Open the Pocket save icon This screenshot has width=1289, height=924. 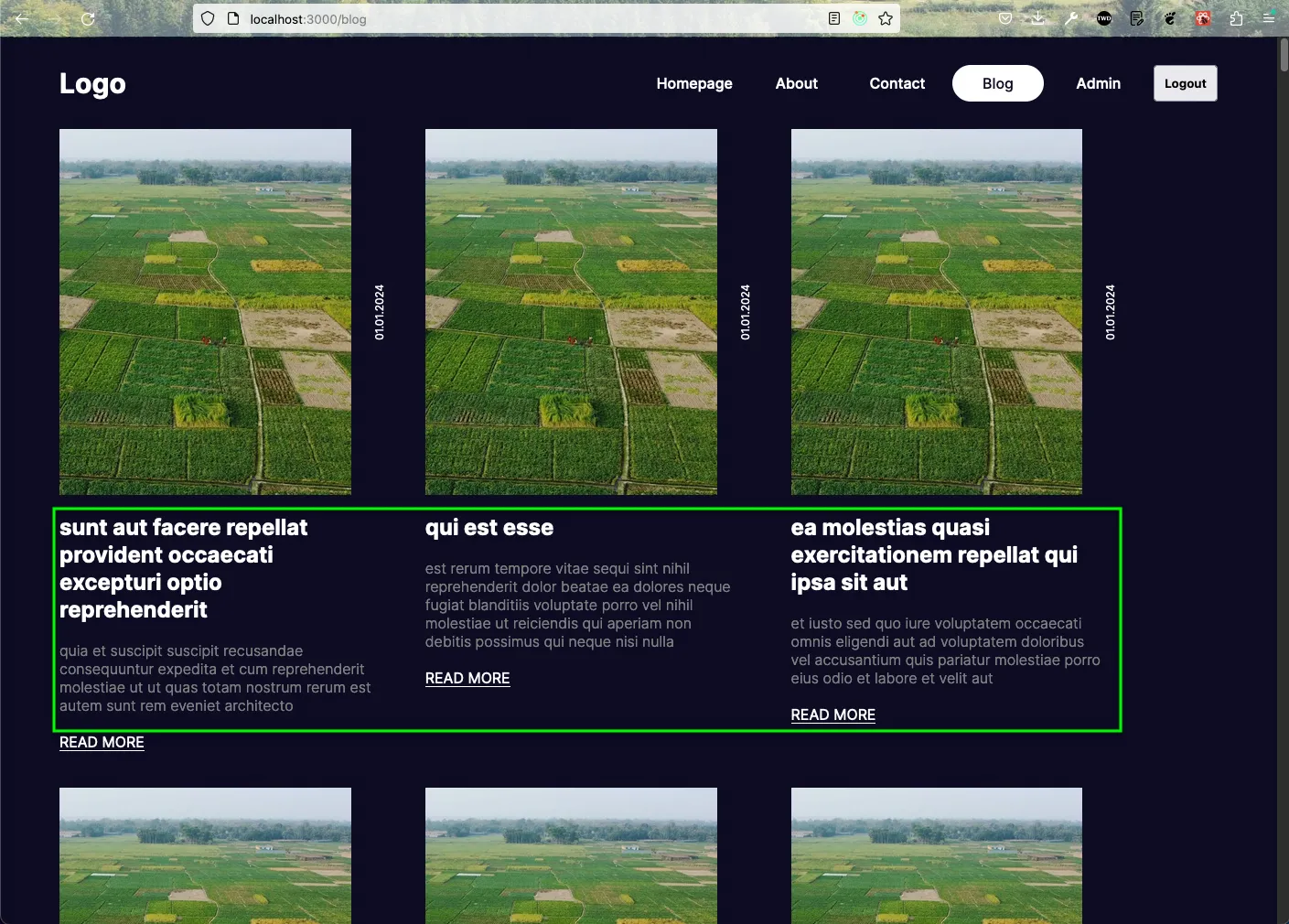click(1005, 18)
